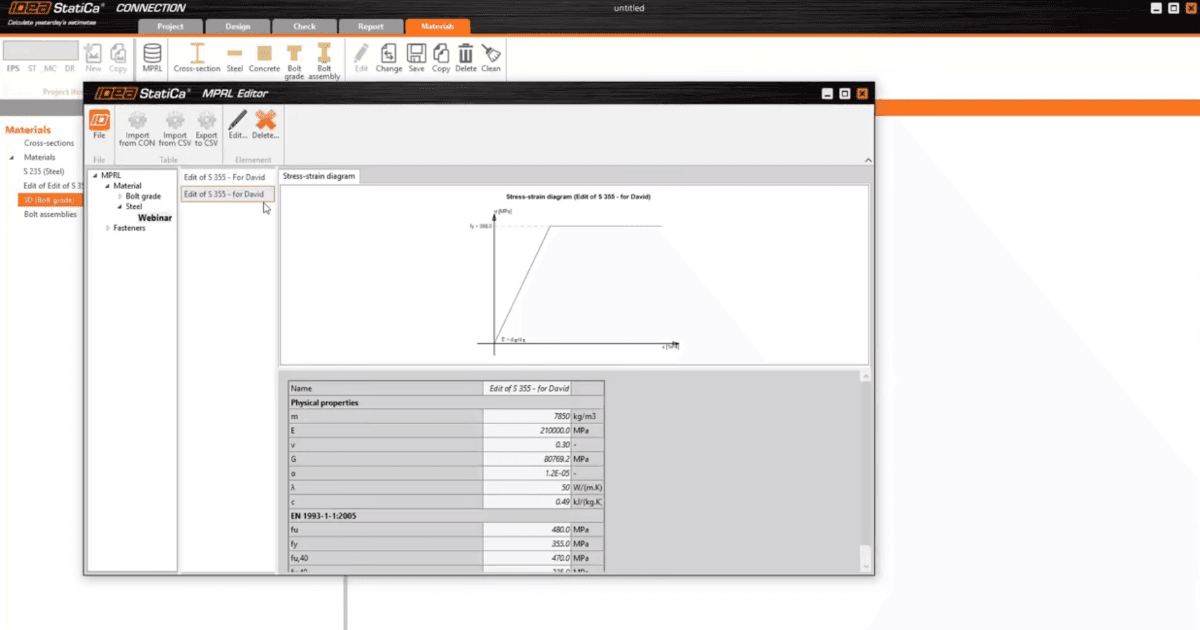Click the mass density 7850 cell
This screenshot has width=1200, height=630.
click(527, 415)
